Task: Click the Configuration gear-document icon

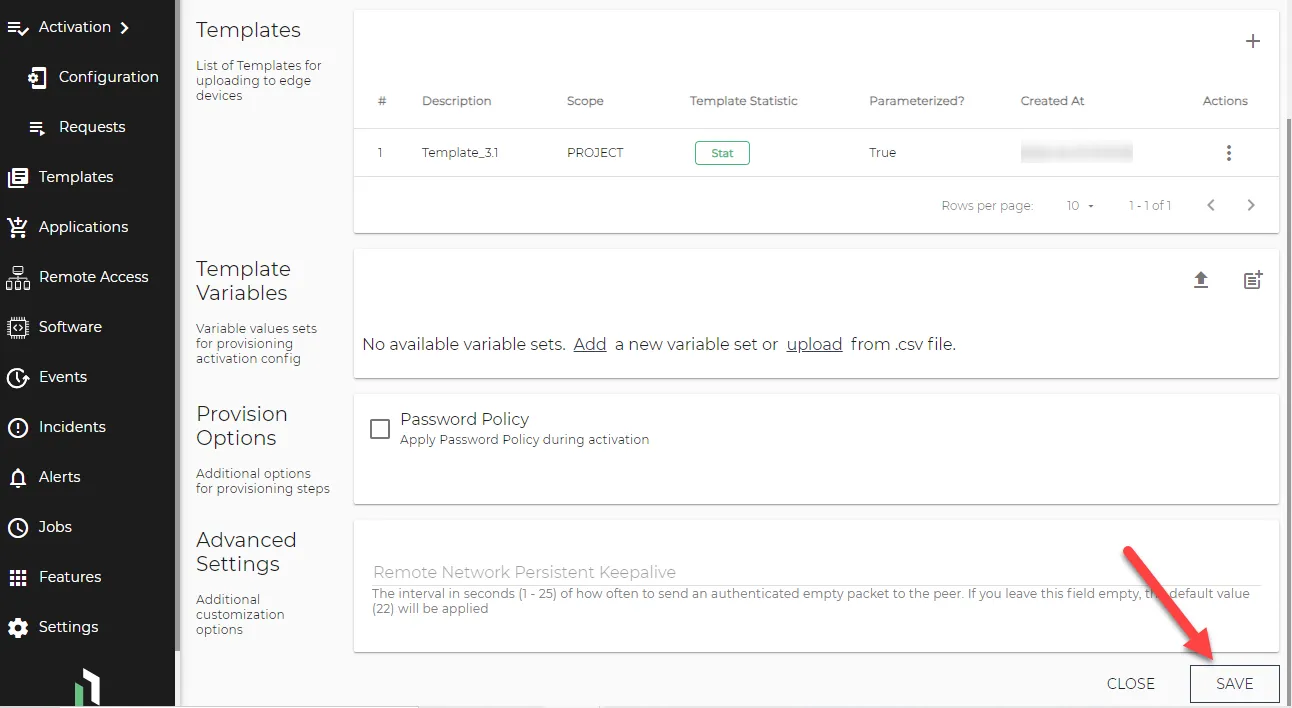Action: (37, 78)
